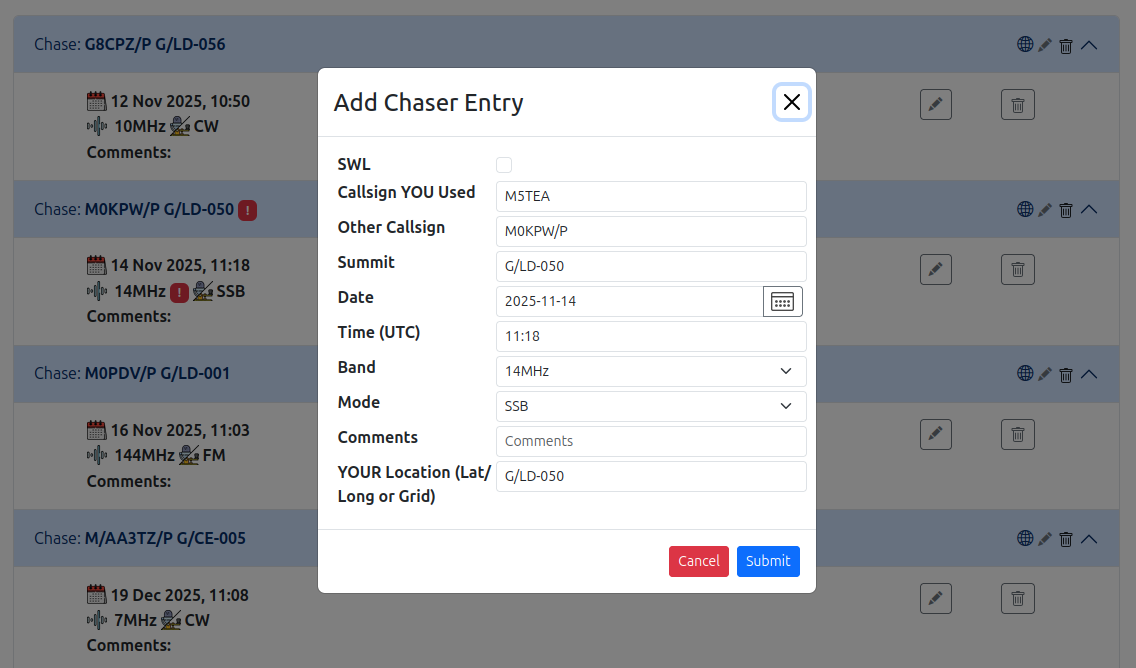Screen dimensions: 1136x668
Task: Delete the 19 Dec 2025 7MHz entry
Action: tap(1017, 598)
